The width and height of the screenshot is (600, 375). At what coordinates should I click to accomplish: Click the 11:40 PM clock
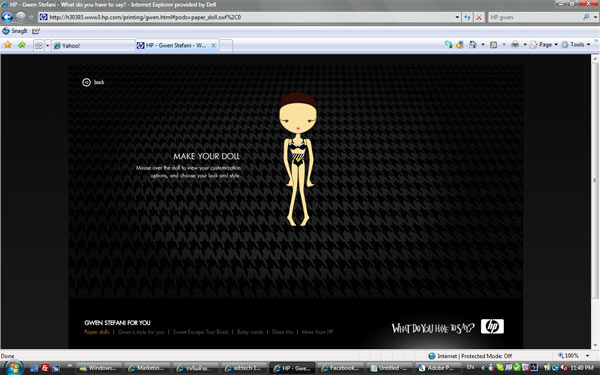[581, 368]
